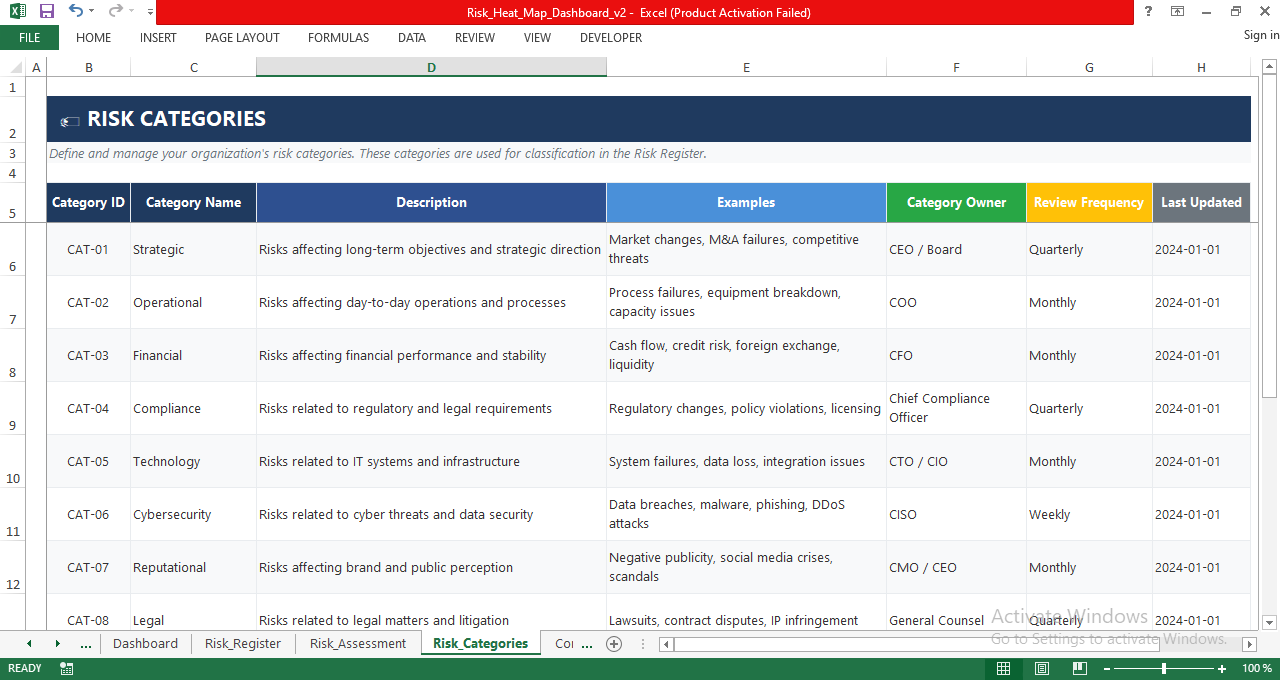
Task: Open the Help question mark icon
Action: click(1147, 11)
